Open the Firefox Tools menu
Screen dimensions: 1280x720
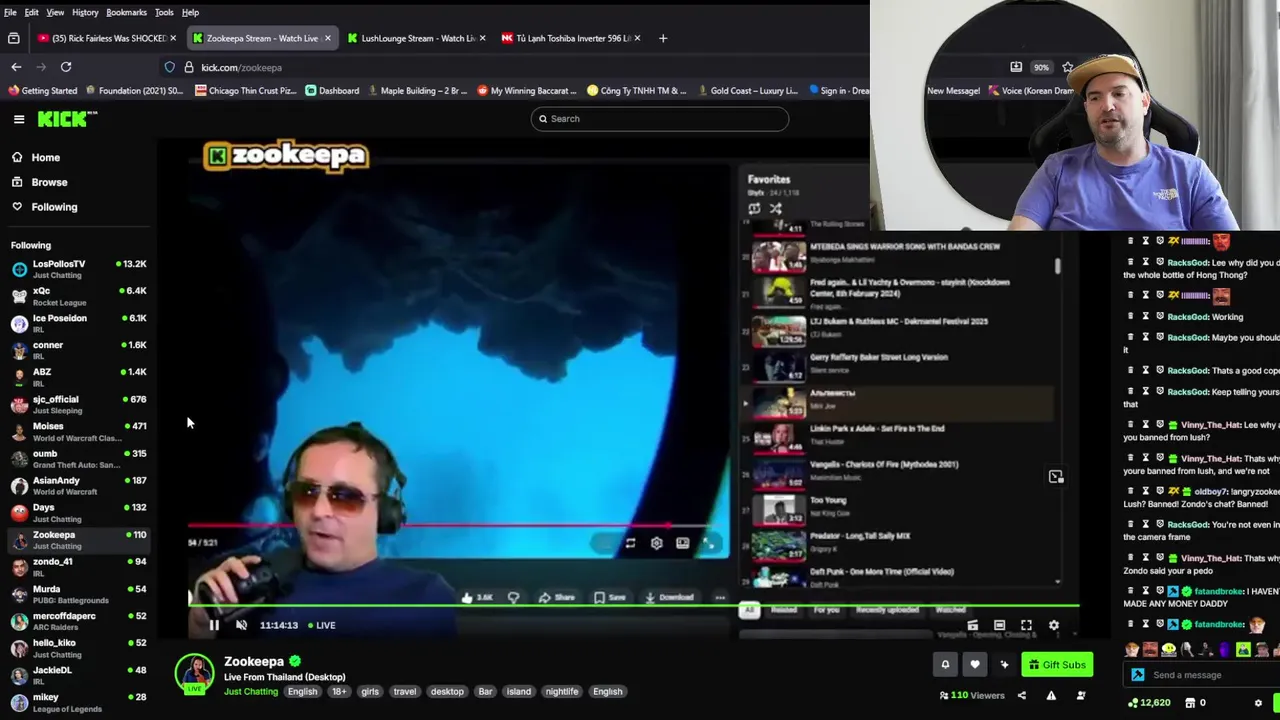[164, 12]
